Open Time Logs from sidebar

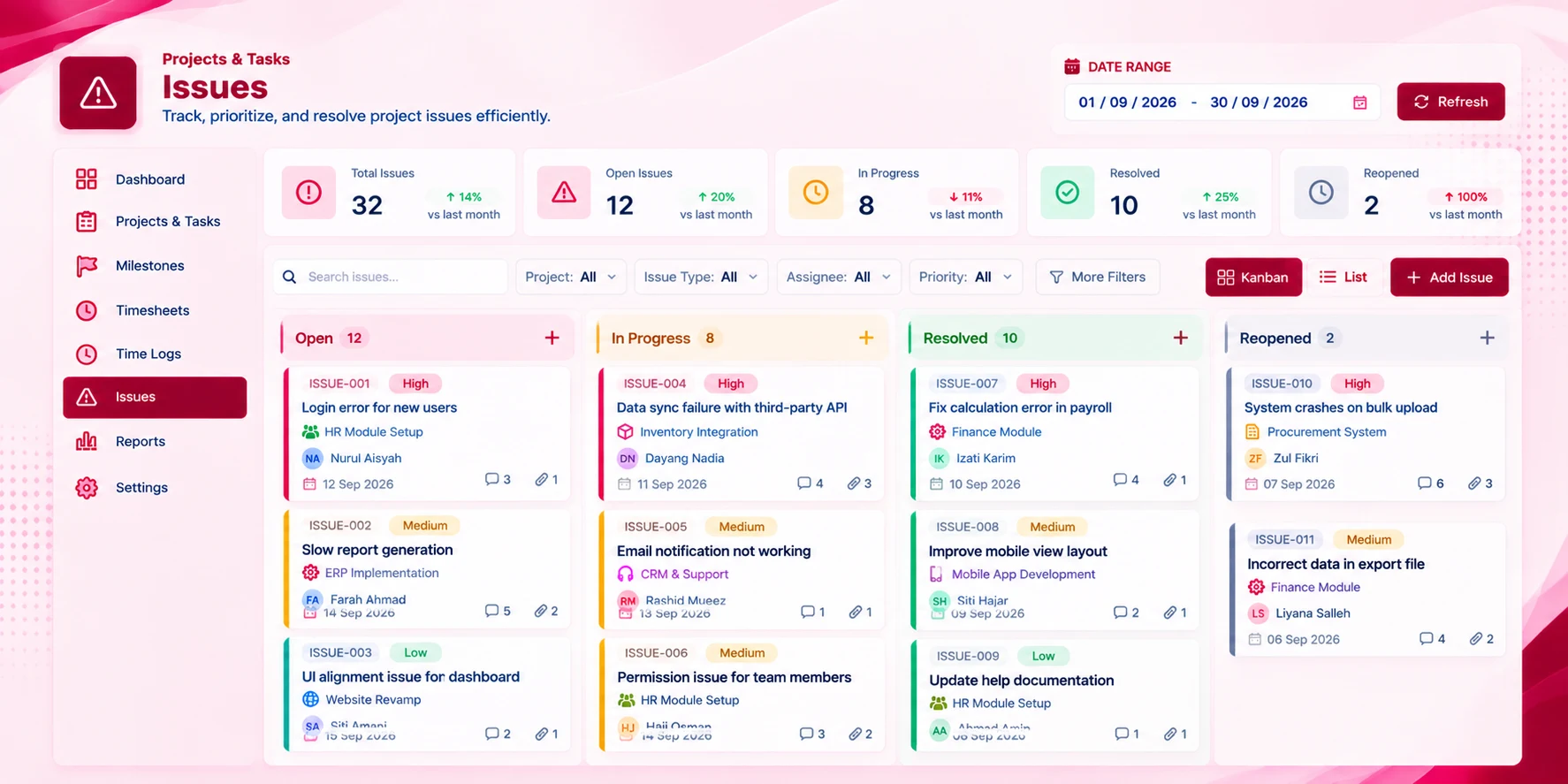[x=155, y=354]
